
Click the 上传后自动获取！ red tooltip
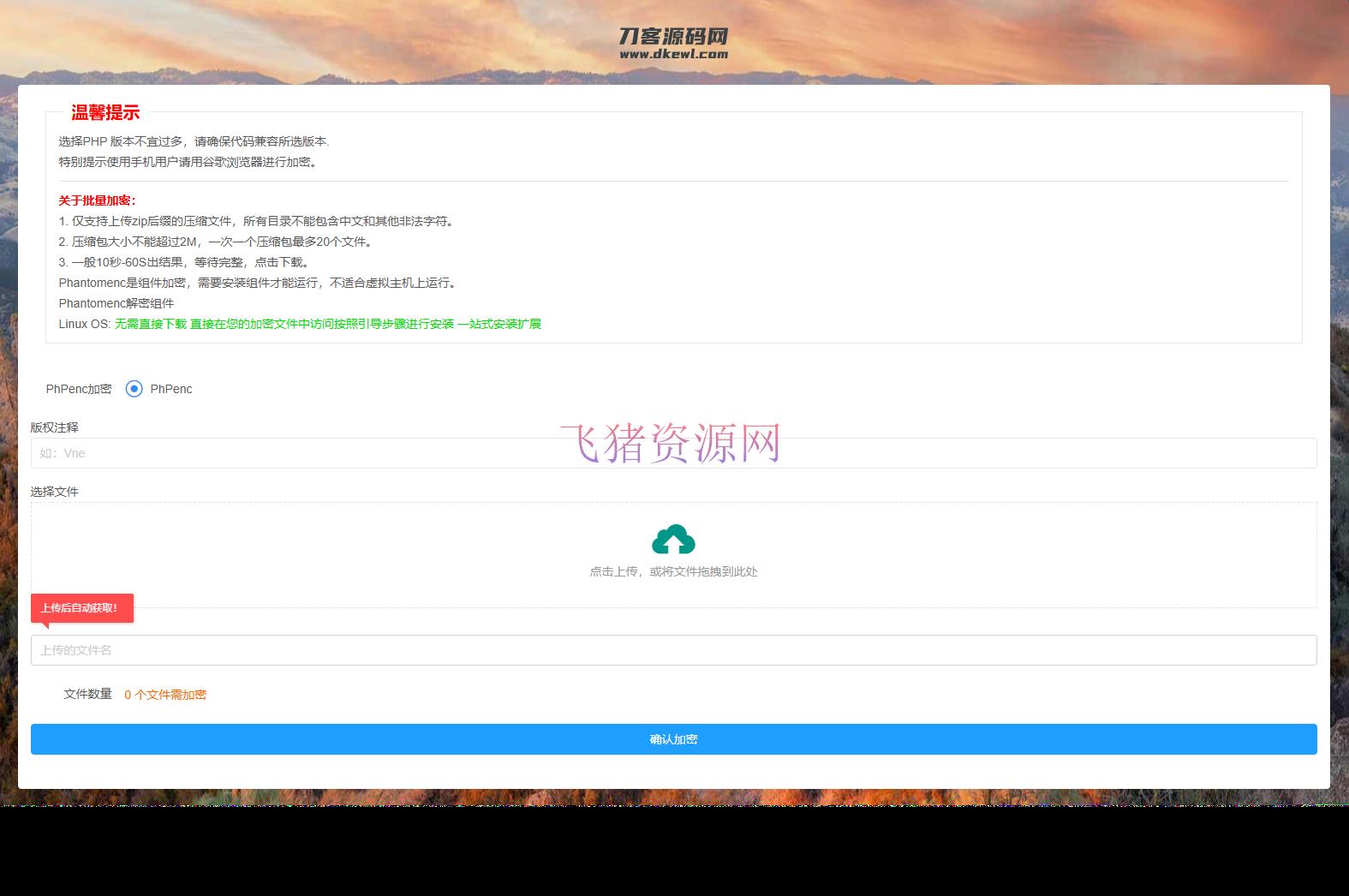82,608
